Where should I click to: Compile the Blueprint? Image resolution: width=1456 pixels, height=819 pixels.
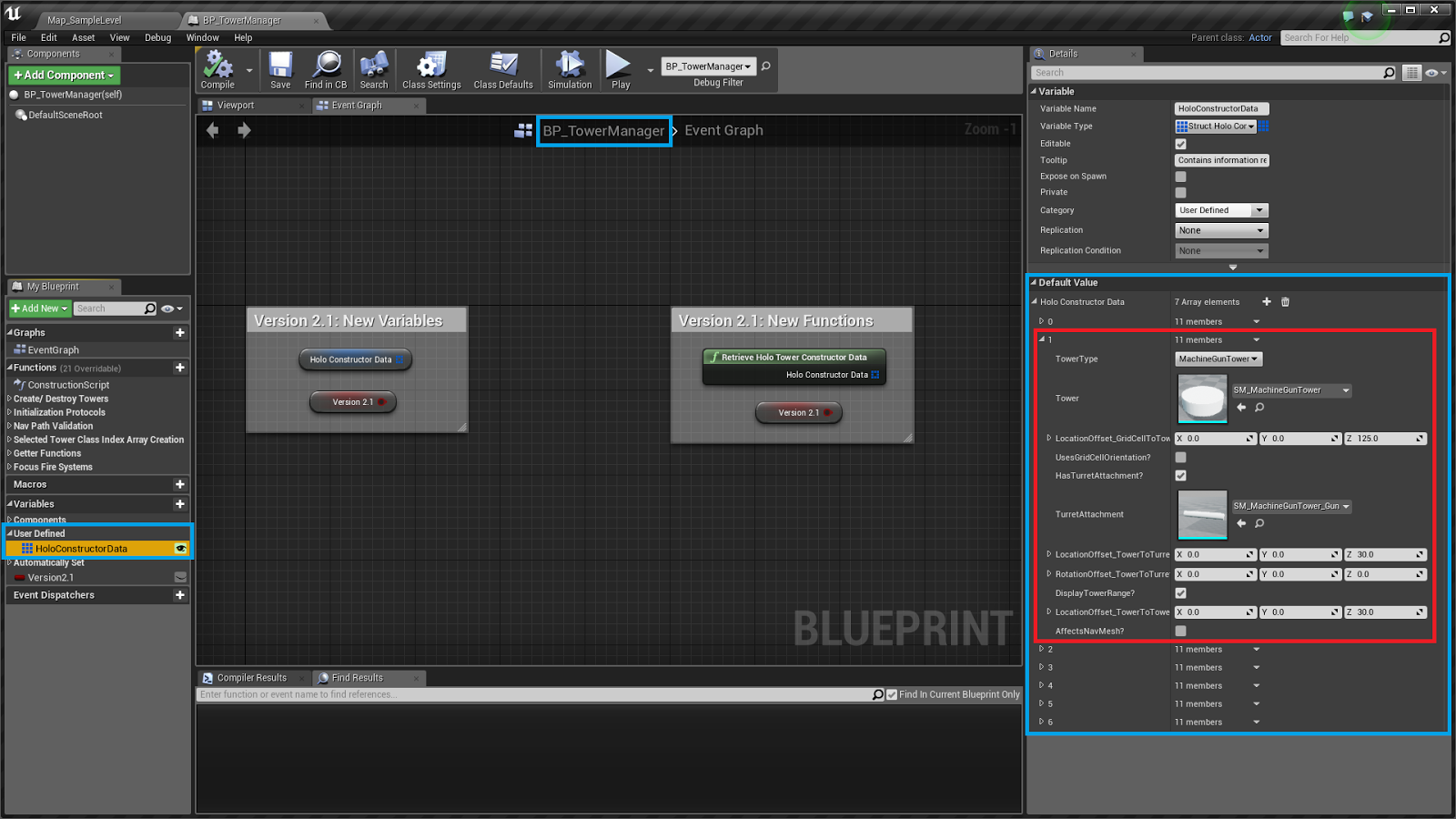(217, 68)
